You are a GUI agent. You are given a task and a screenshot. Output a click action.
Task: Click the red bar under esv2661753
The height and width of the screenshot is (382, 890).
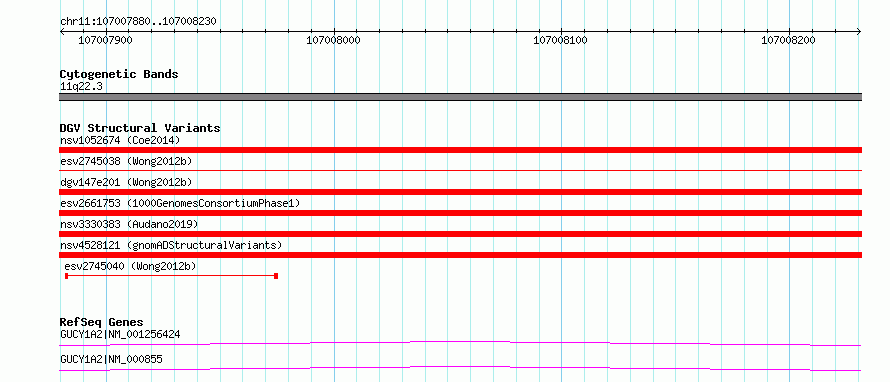pyautogui.click(x=460, y=213)
